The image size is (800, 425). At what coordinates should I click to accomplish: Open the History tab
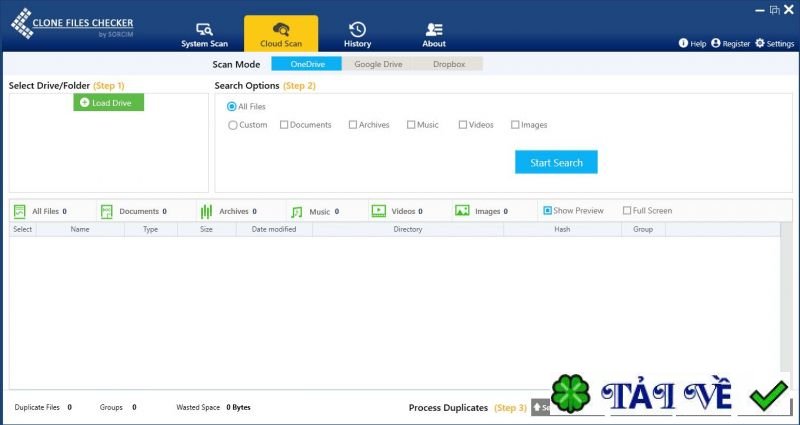click(357, 34)
